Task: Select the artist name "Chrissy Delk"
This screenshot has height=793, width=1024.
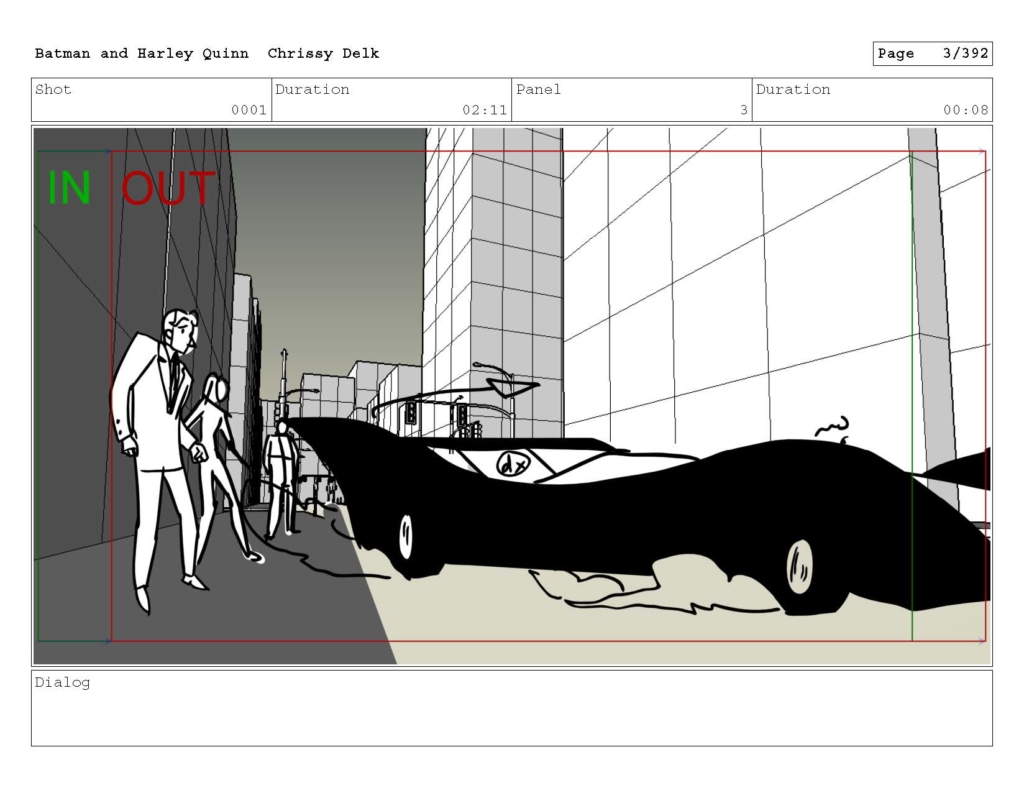Action: pyautogui.click(x=323, y=54)
